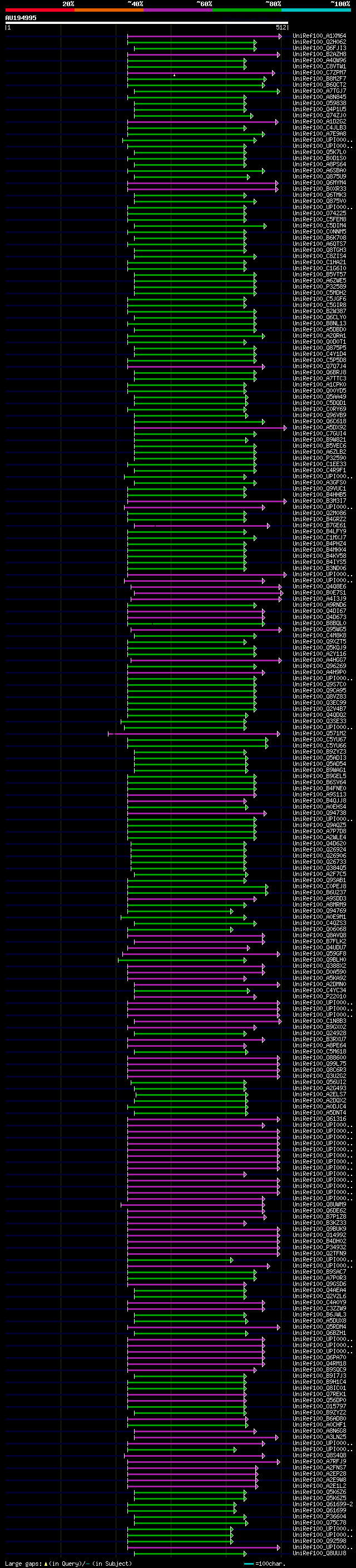
Task: Open hit UniRef100_Q2H062
Action: point(319,42)
